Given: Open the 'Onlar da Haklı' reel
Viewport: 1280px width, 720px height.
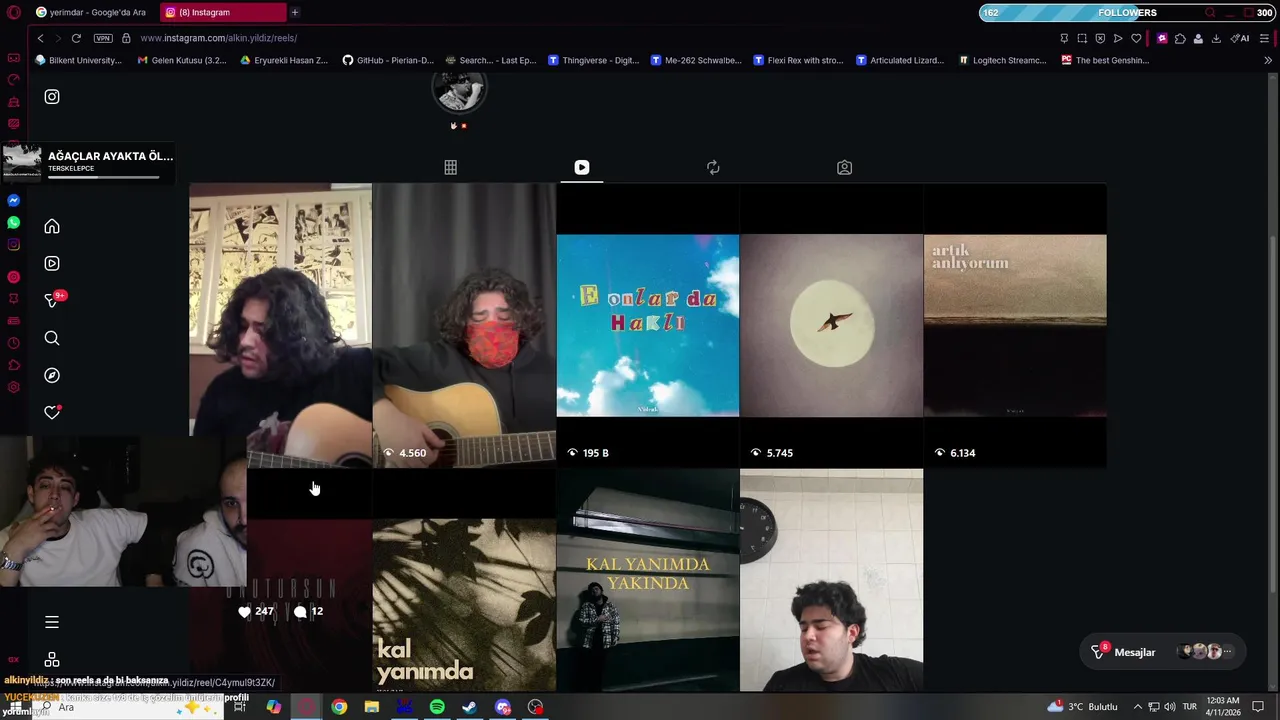Looking at the screenshot, I should [648, 325].
